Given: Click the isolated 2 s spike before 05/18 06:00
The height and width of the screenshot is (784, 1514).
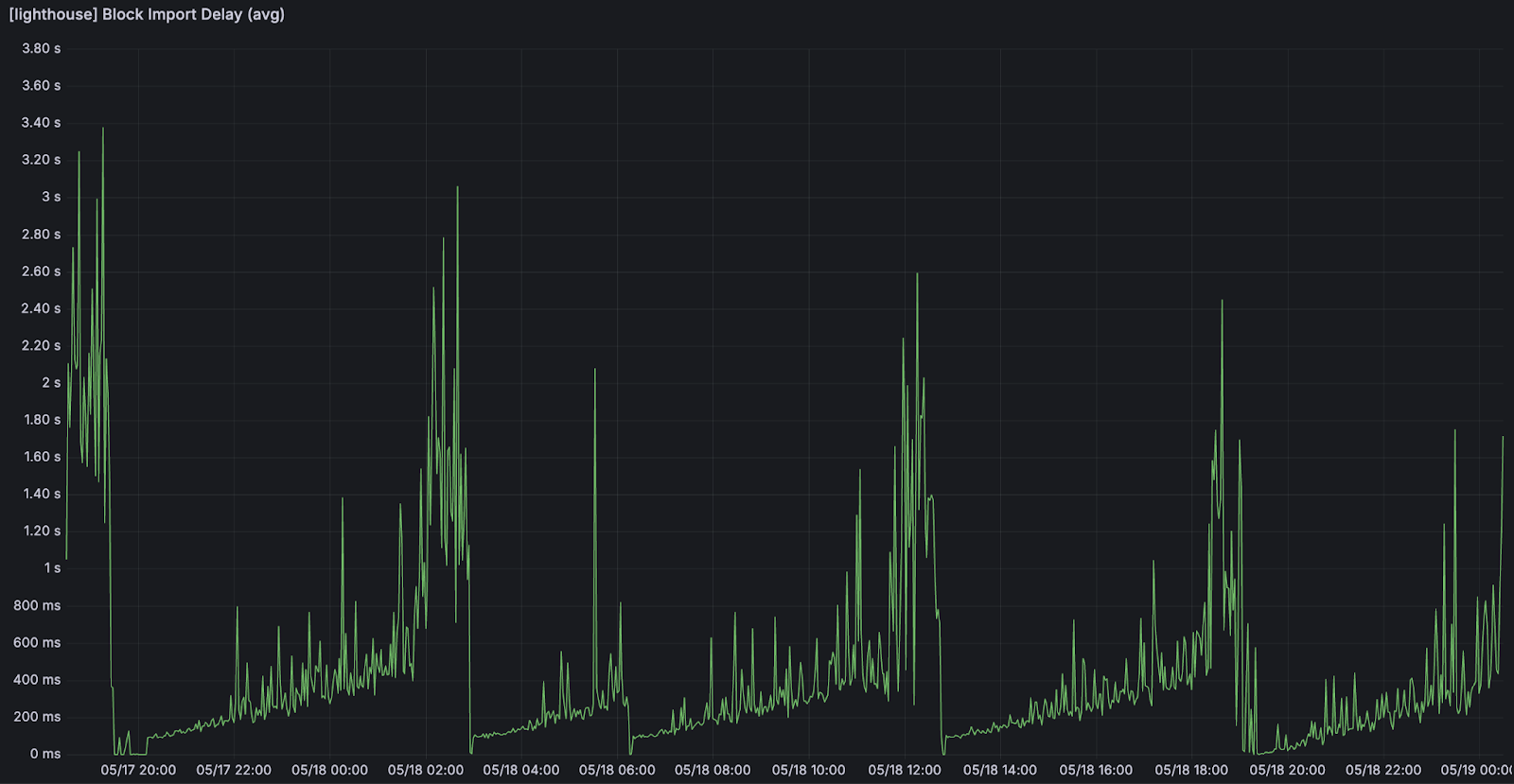Looking at the screenshot, I should 595,371.
